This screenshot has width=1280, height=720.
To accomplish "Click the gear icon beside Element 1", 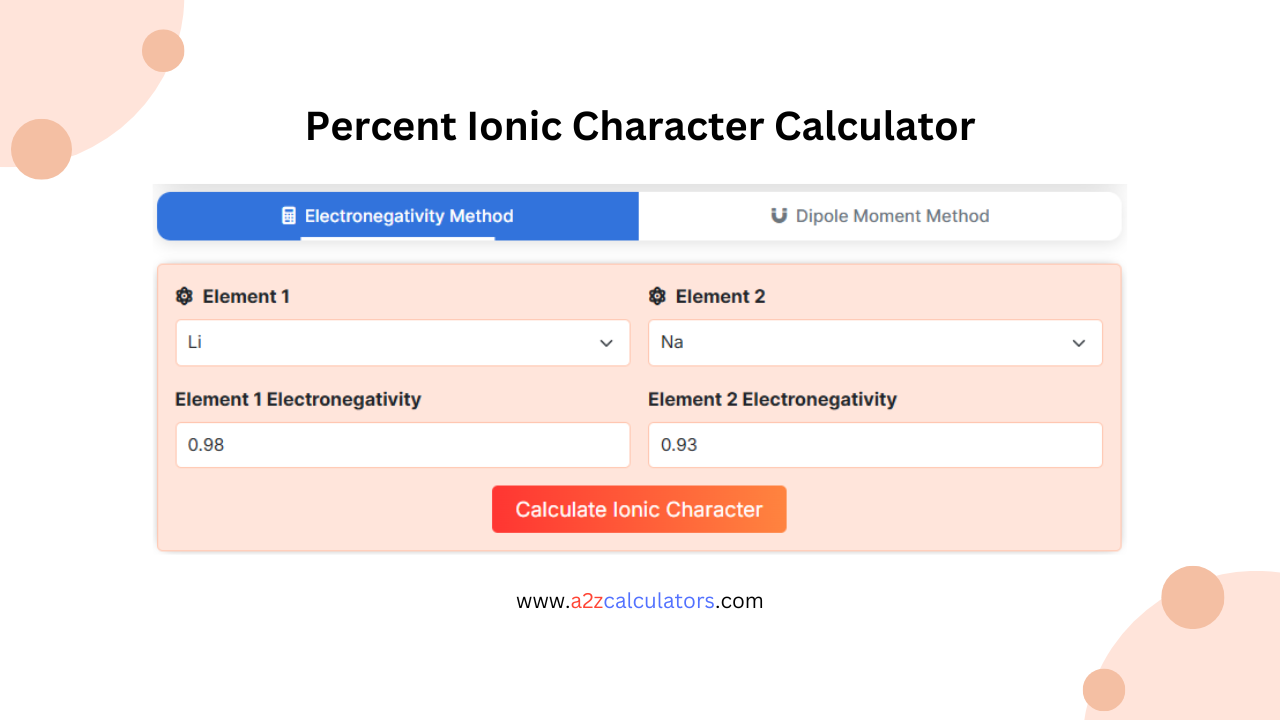I will pyautogui.click(x=184, y=296).
